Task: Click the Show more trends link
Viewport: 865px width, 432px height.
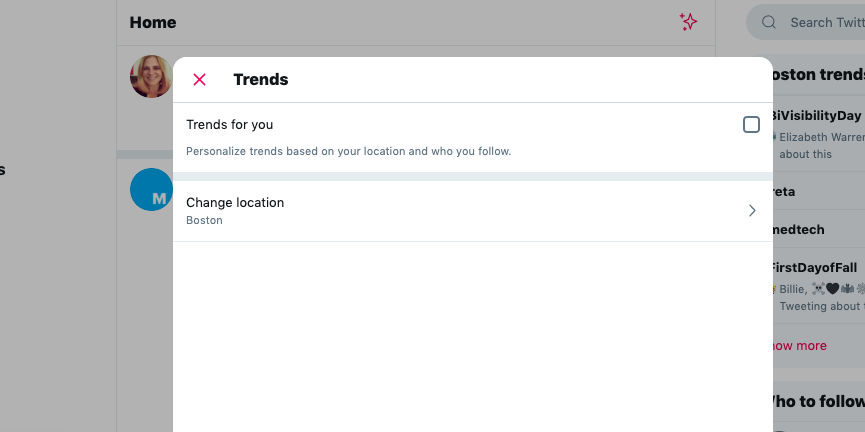Action: point(800,346)
